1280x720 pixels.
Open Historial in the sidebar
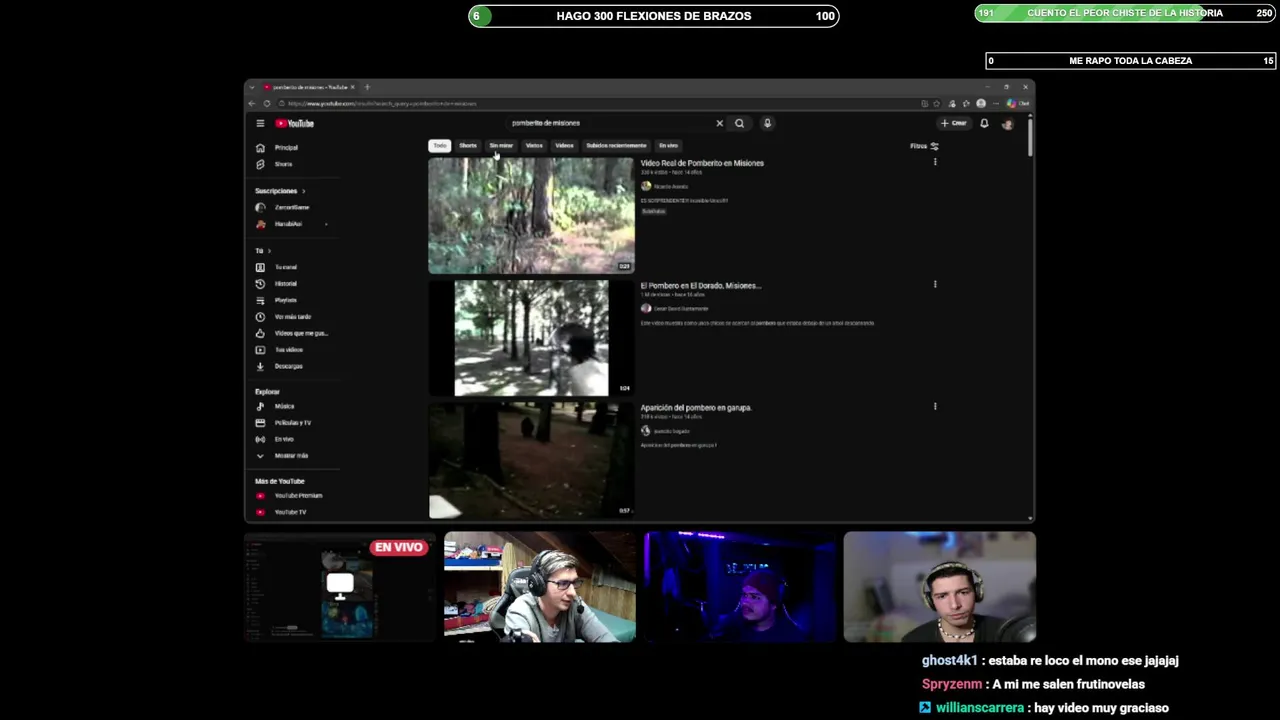(x=278, y=284)
